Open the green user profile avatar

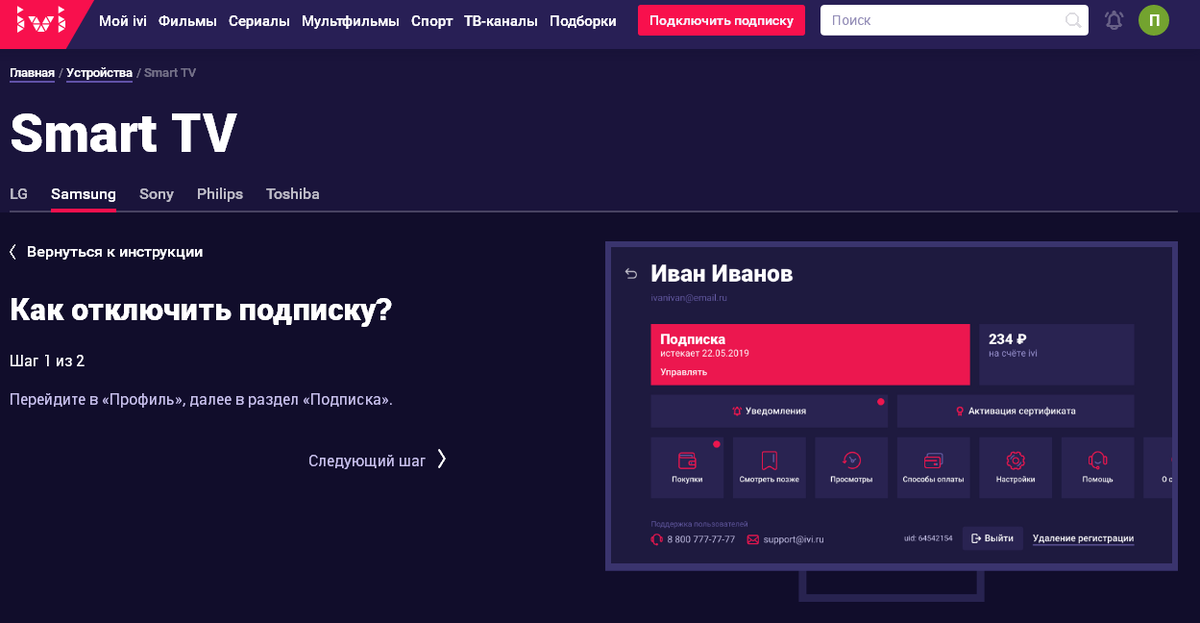[1153, 20]
